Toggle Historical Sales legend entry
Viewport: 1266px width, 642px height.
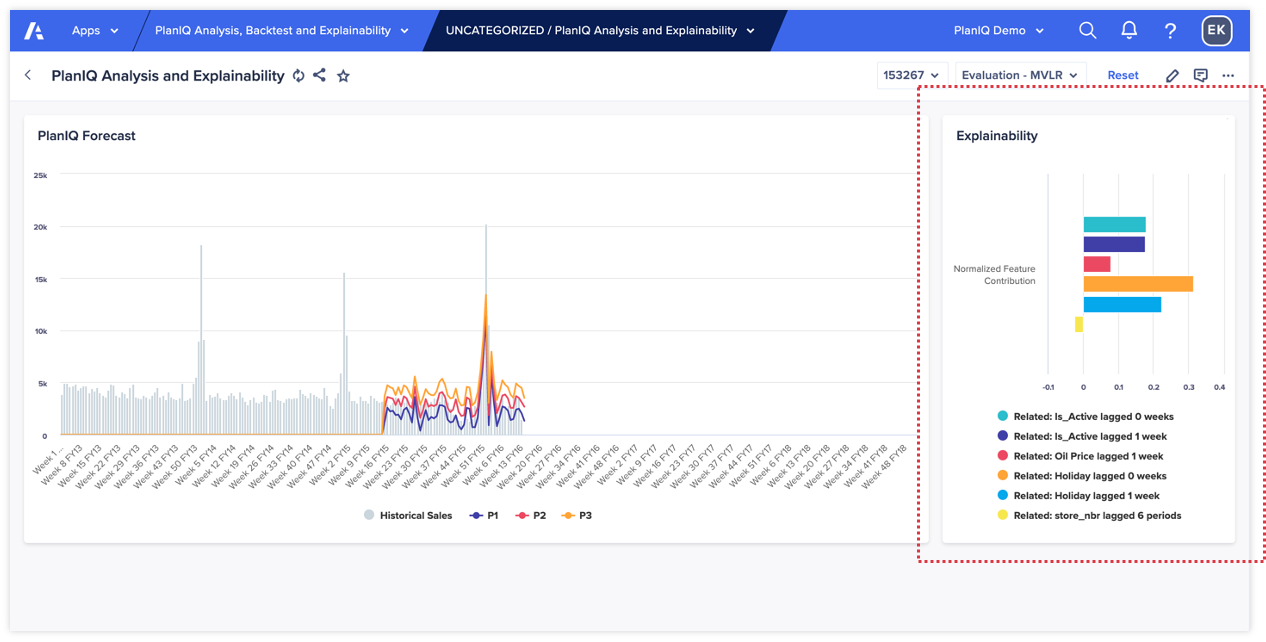(x=408, y=516)
